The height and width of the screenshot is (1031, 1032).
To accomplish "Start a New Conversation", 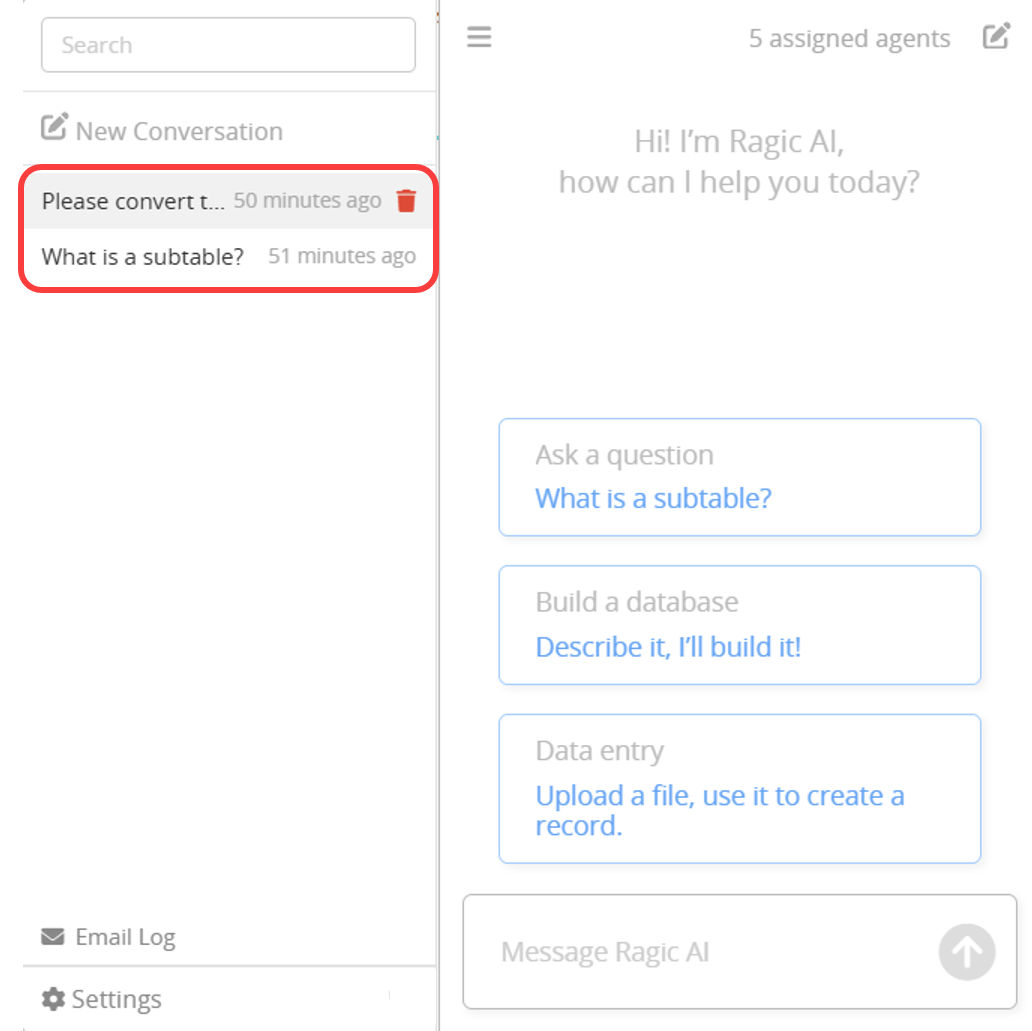I will tap(179, 131).
